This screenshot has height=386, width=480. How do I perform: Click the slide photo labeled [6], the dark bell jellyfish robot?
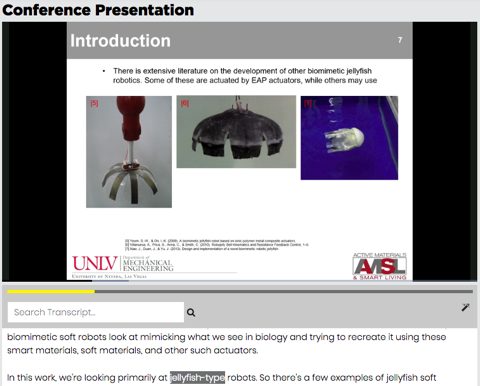click(236, 132)
